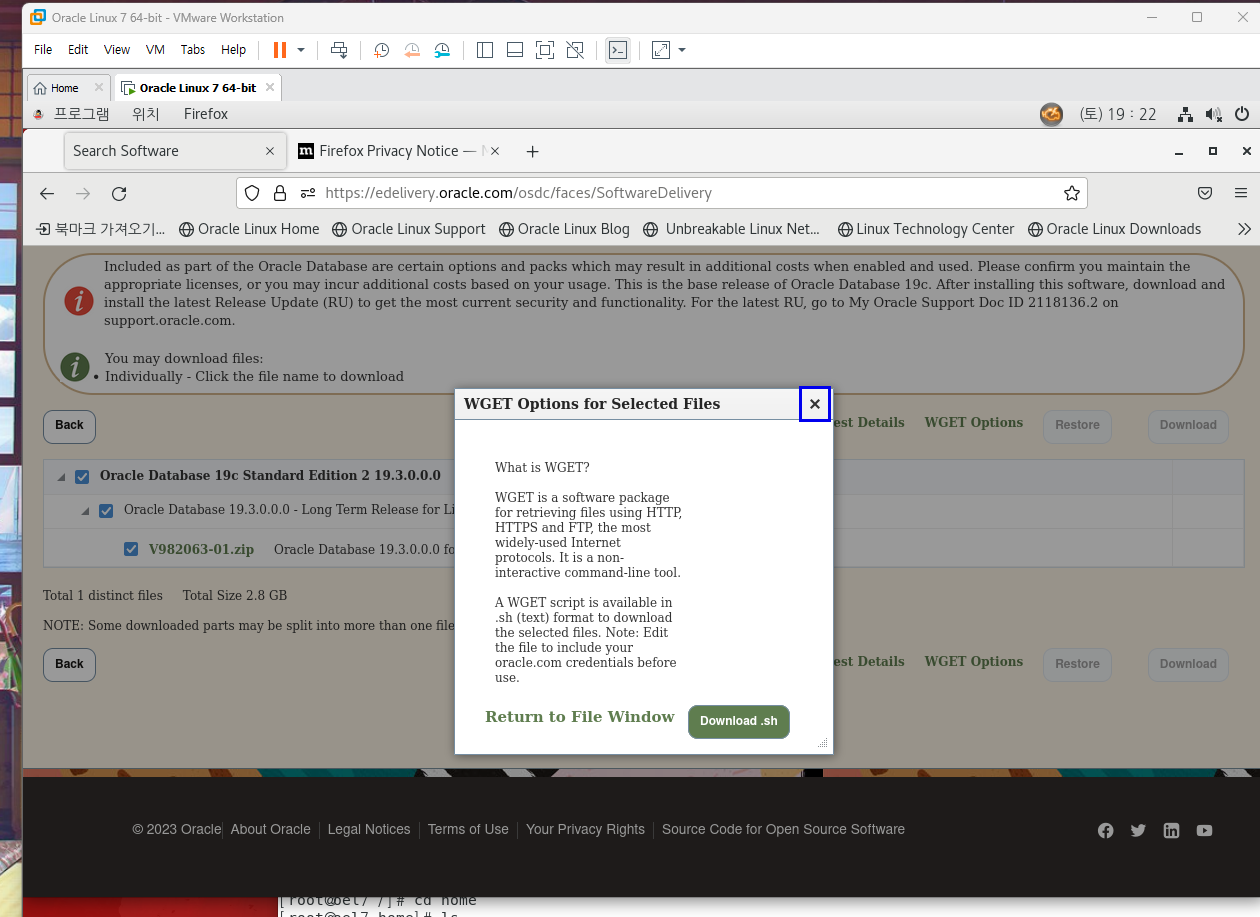This screenshot has width=1260, height=917.
Task: Open the stretch guest dropdown arrow
Action: pyautogui.click(x=682, y=50)
